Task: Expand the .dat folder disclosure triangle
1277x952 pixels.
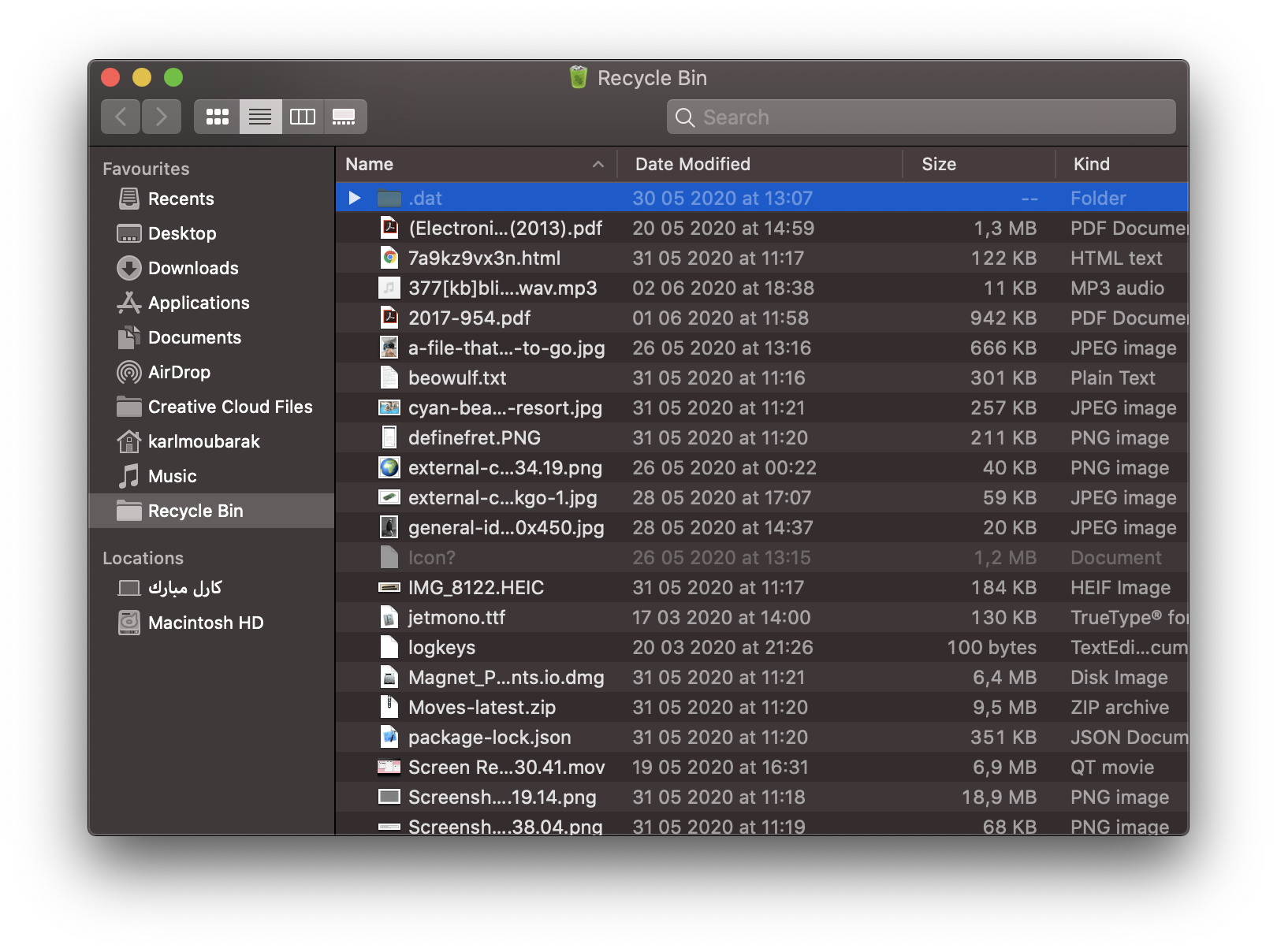Action: [x=355, y=198]
